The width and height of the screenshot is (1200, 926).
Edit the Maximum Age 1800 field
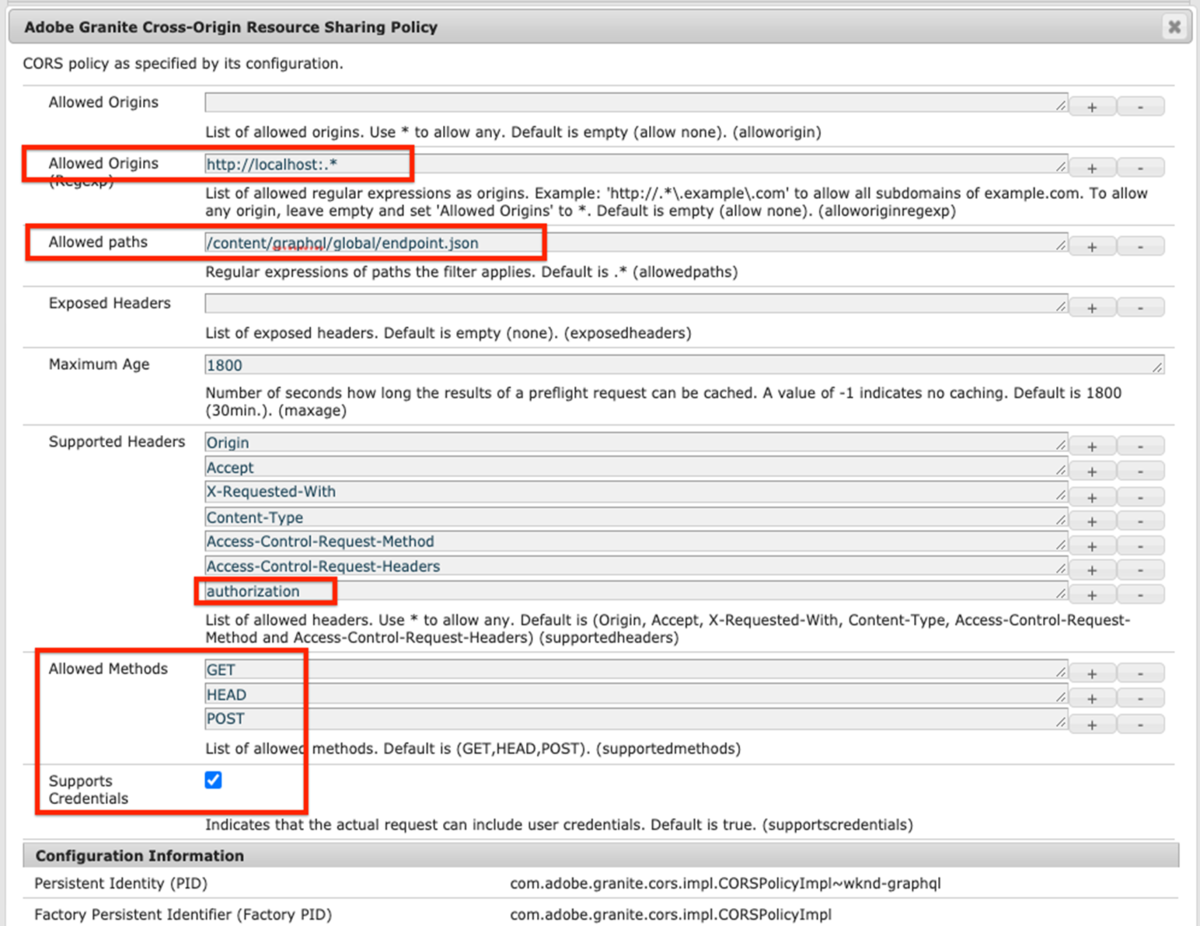coord(685,365)
